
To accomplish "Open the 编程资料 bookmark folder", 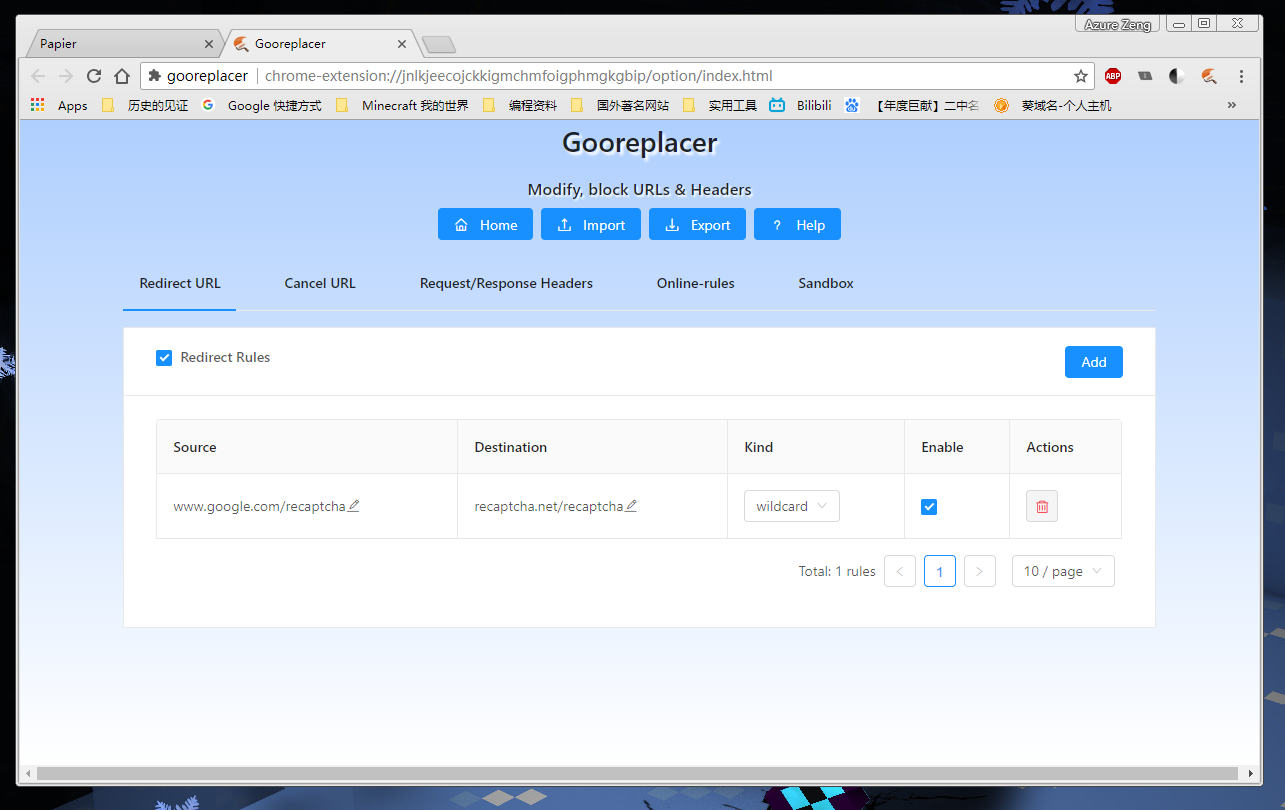I will (520, 105).
